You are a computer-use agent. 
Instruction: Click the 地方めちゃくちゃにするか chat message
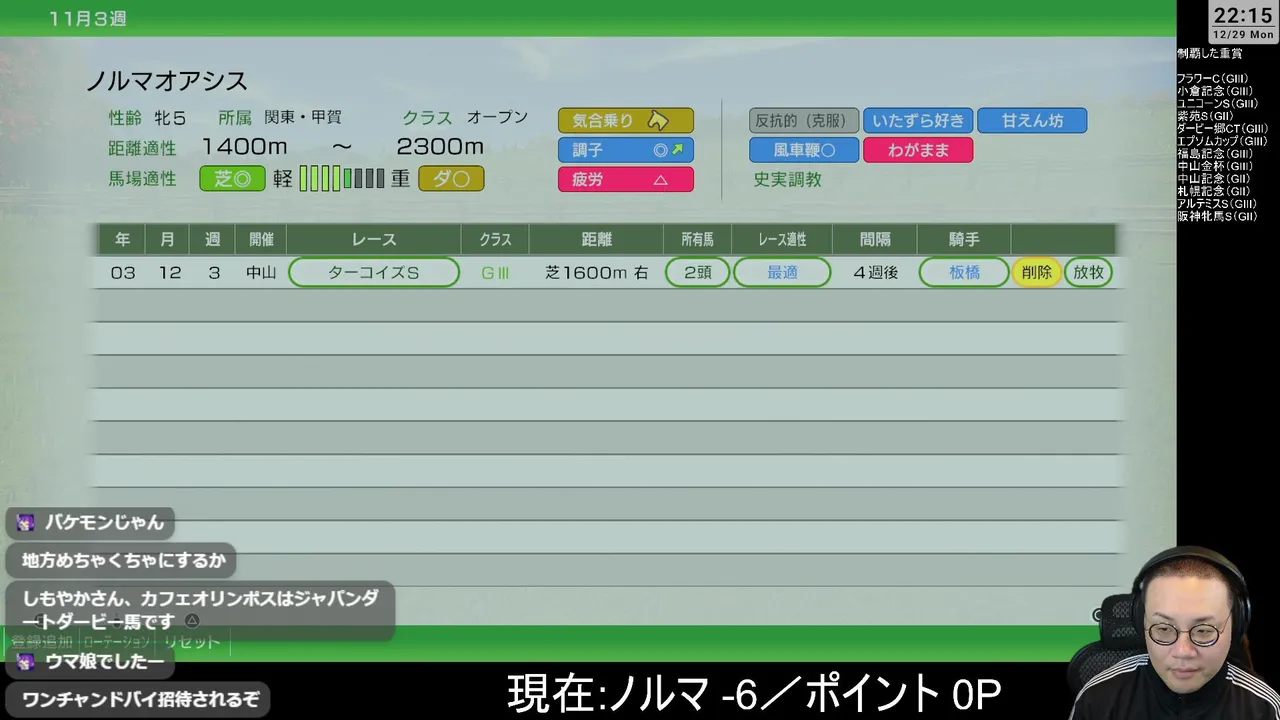point(123,561)
